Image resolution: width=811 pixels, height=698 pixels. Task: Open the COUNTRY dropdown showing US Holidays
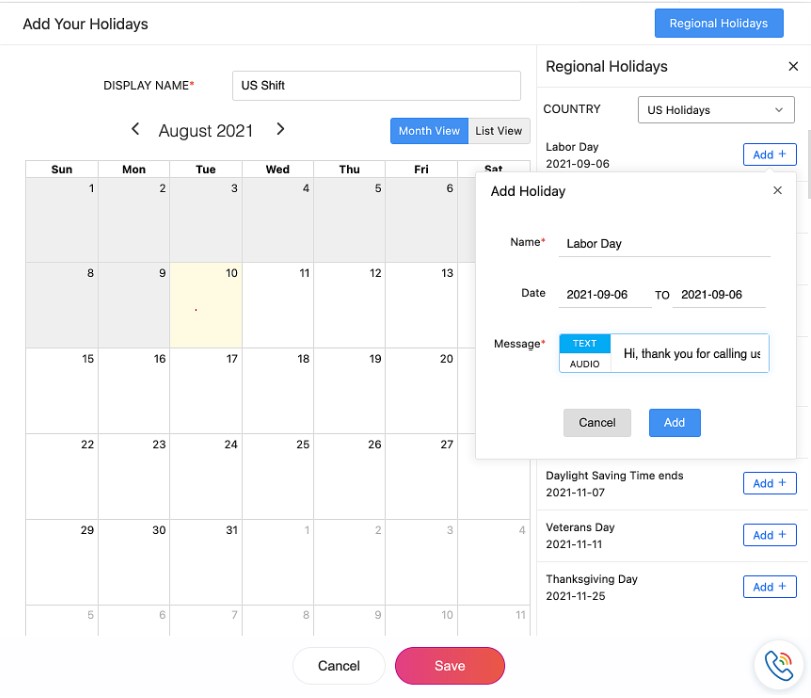(716, 110)
